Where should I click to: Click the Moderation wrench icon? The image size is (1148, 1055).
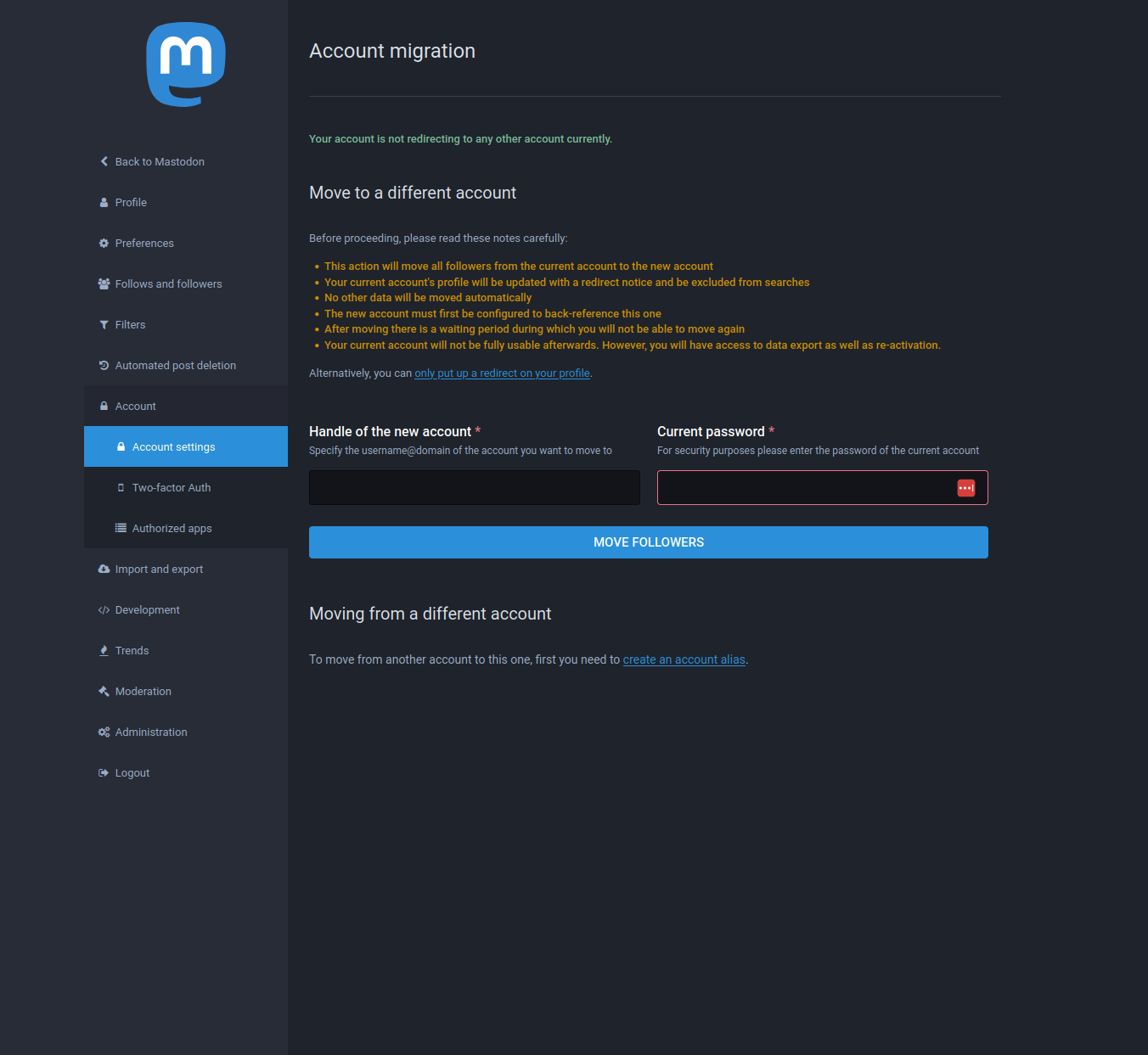[x=103, y=691]
